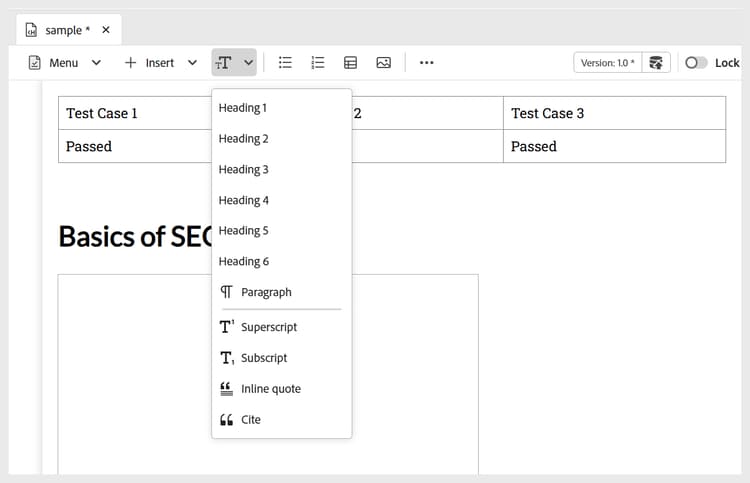The width and height of the screenshot is (750, 483).
Task: Close the sample tab
Action: click(x=106, y=30)
